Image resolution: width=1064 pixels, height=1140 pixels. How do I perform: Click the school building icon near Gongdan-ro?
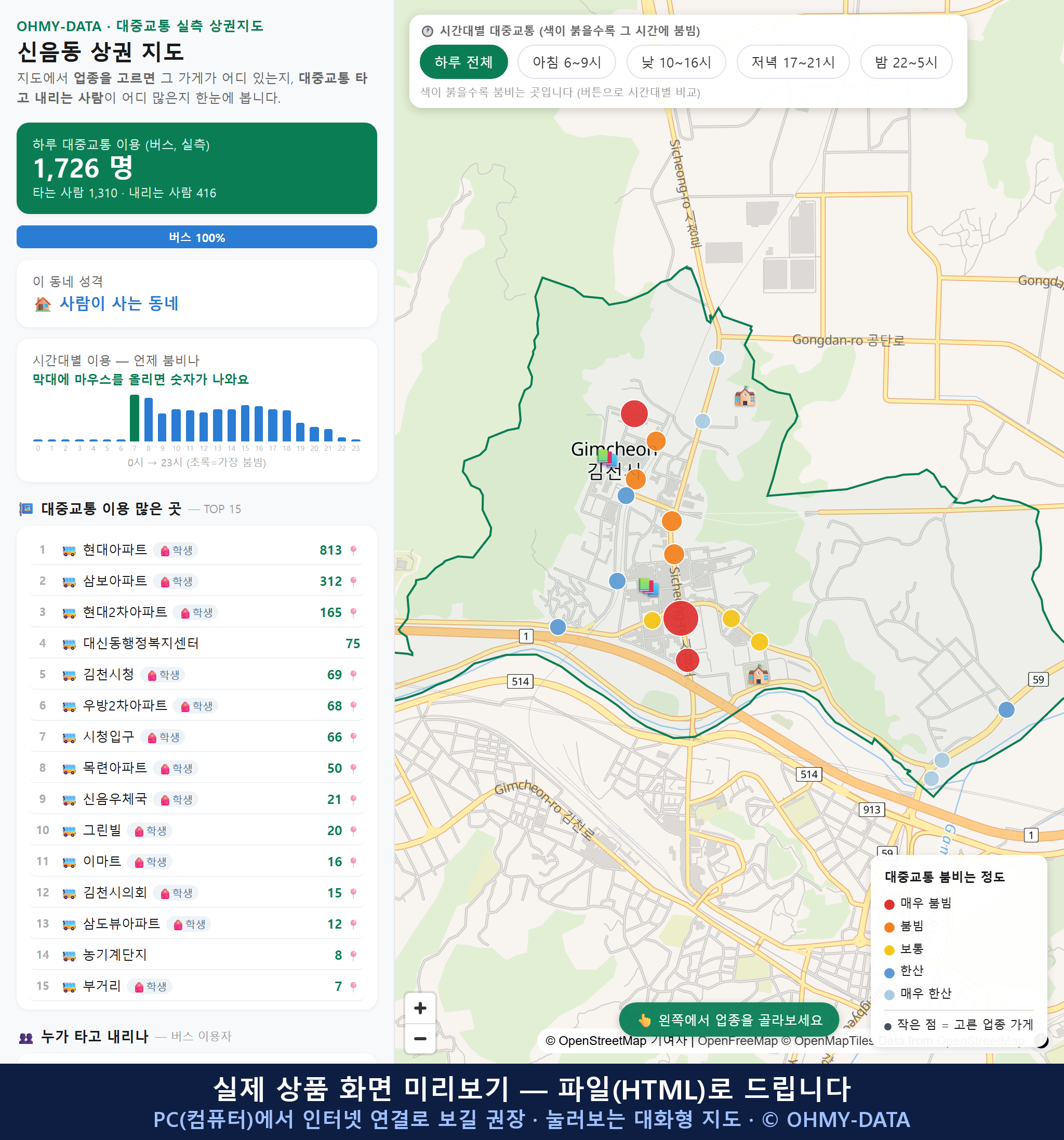(x=744, y=396)
